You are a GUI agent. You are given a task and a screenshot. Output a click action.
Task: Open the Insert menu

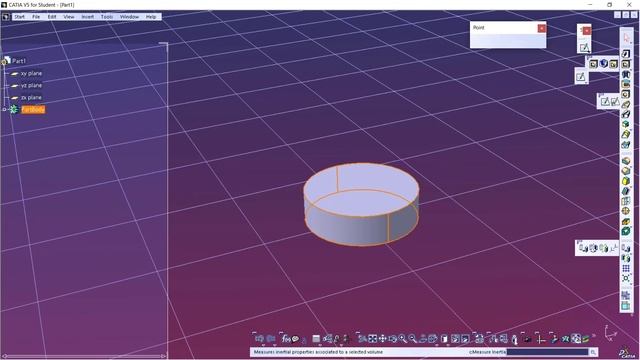coord(87,17)
